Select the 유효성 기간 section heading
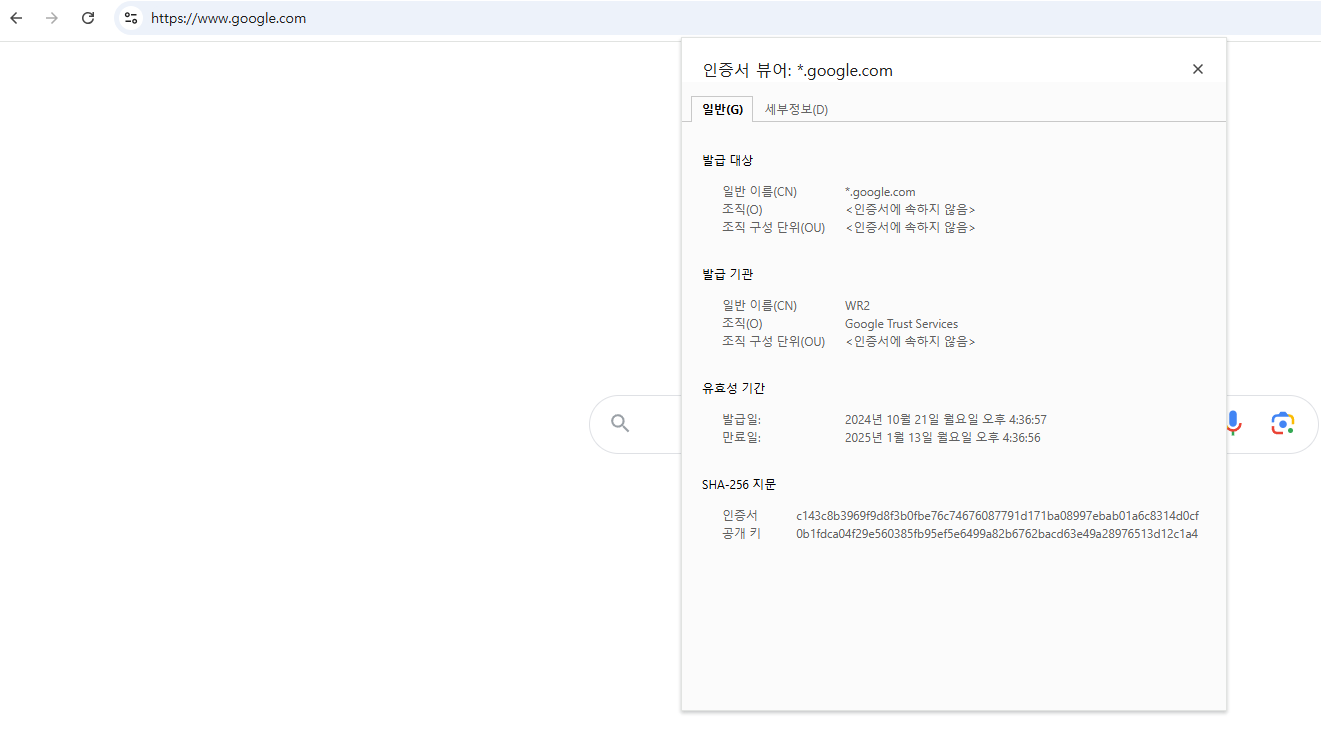The height and width of the screenshot is (733, 1321). pyautogui.click(x=733, y=388)
